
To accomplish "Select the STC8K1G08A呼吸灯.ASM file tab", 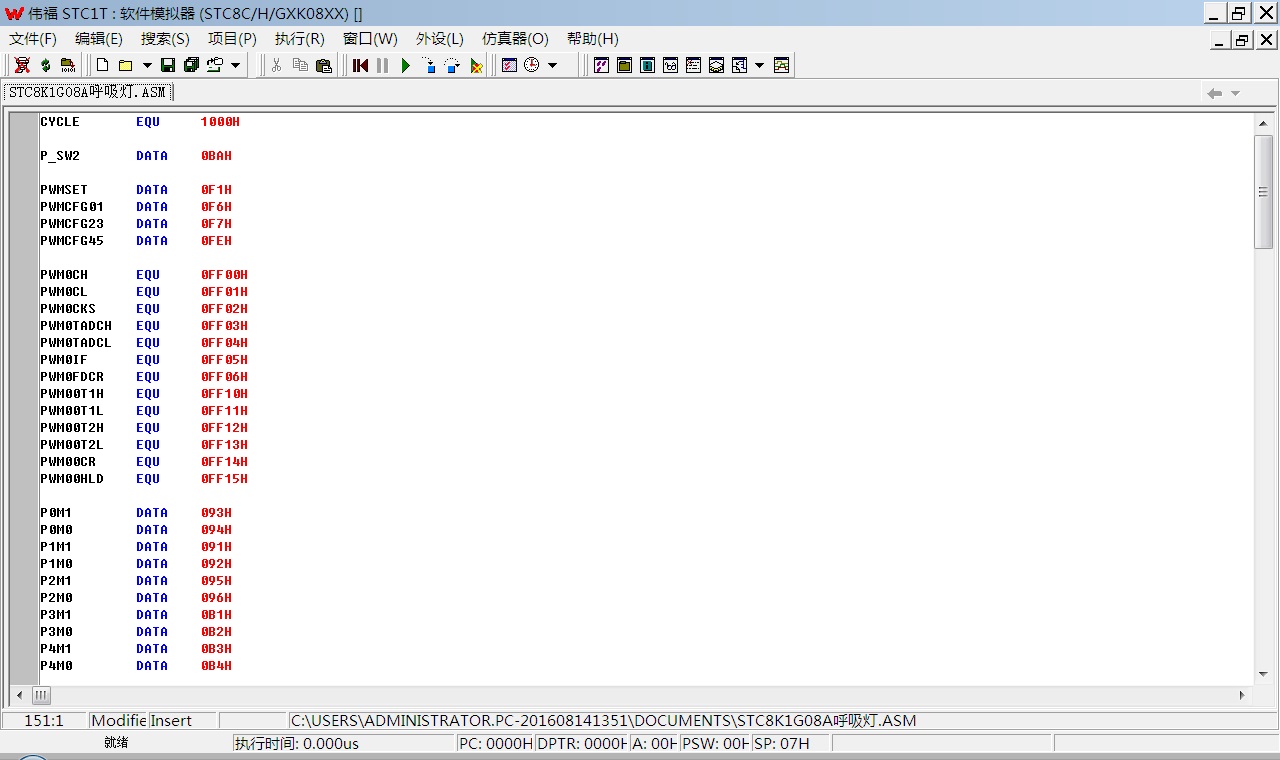I will point(88,92).
